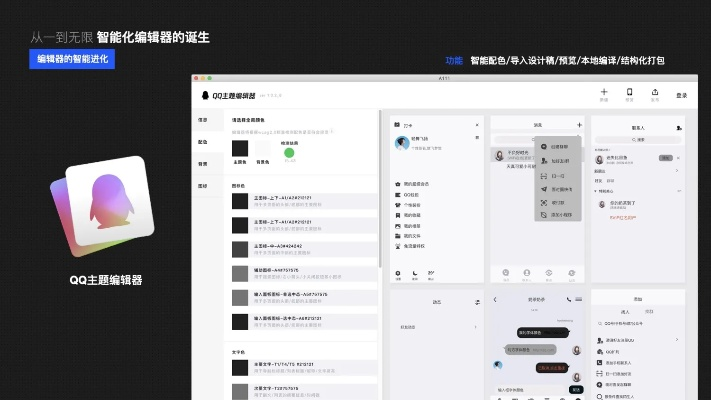Click the black 主颜色 main color swatch

[240, 149]
